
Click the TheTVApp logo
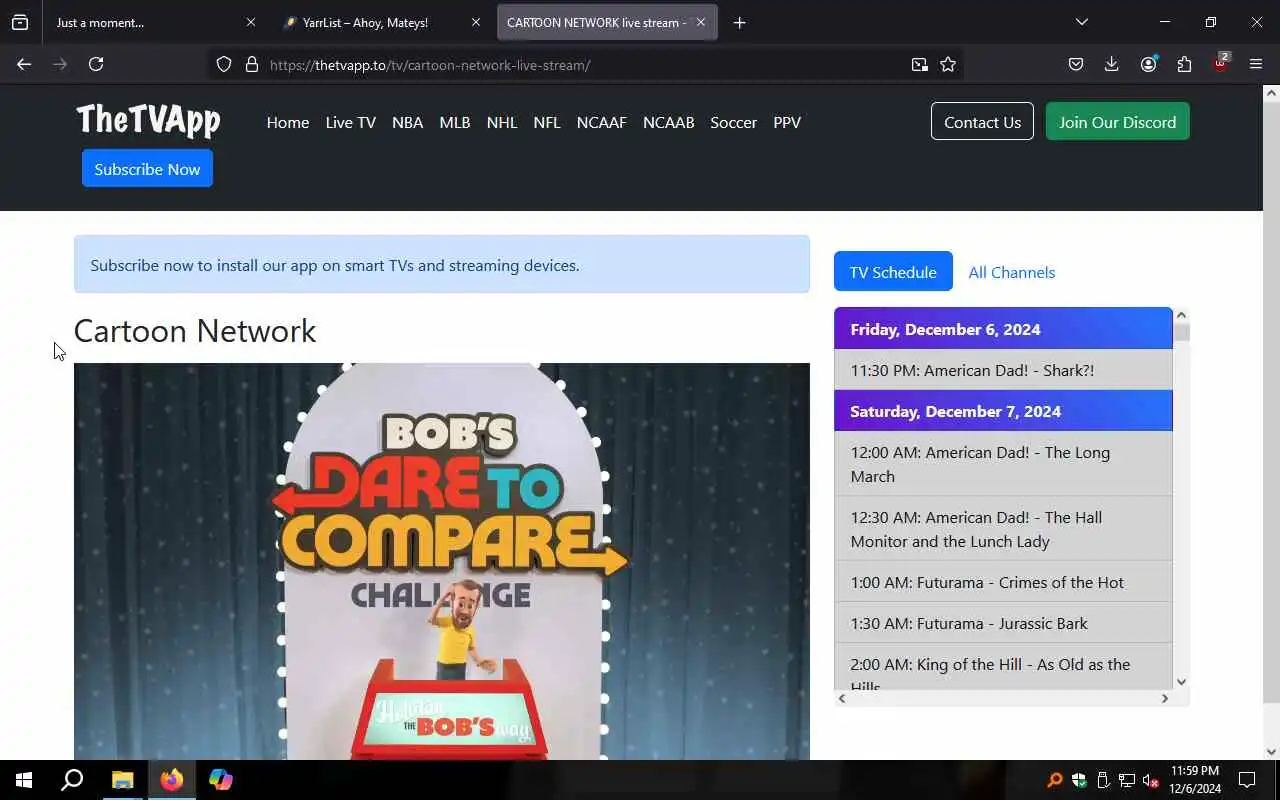pyautogui.click(x=148, y=120)
